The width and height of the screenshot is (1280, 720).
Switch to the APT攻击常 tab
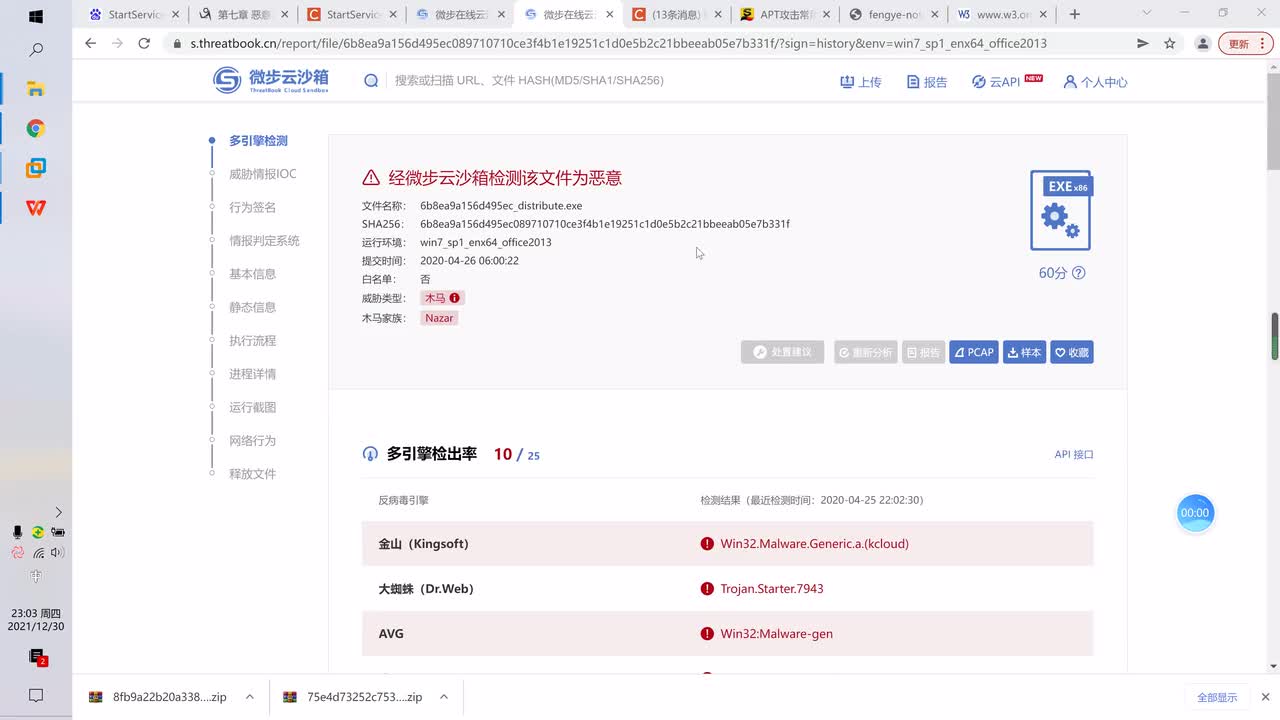click(784, 14)
